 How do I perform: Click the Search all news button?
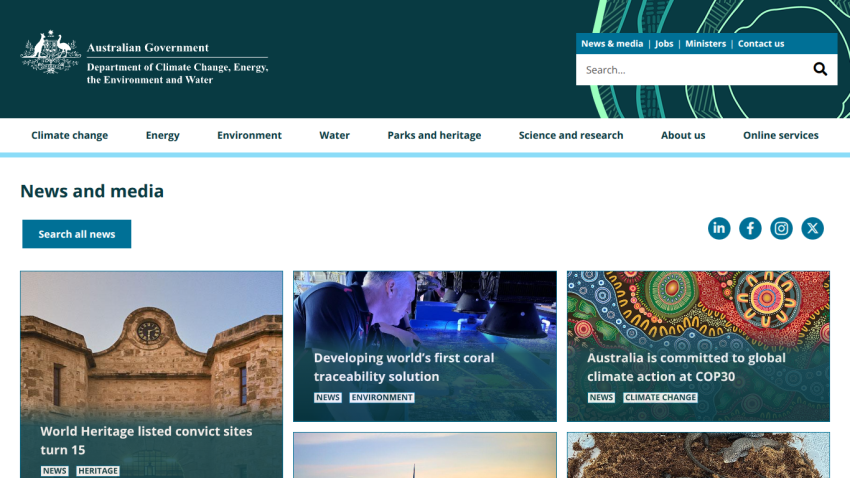(76, 234)
